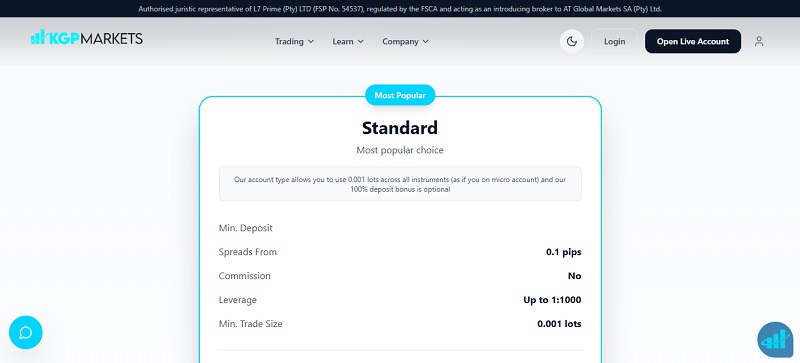Expand the Learn menu

tap(348, 41)
